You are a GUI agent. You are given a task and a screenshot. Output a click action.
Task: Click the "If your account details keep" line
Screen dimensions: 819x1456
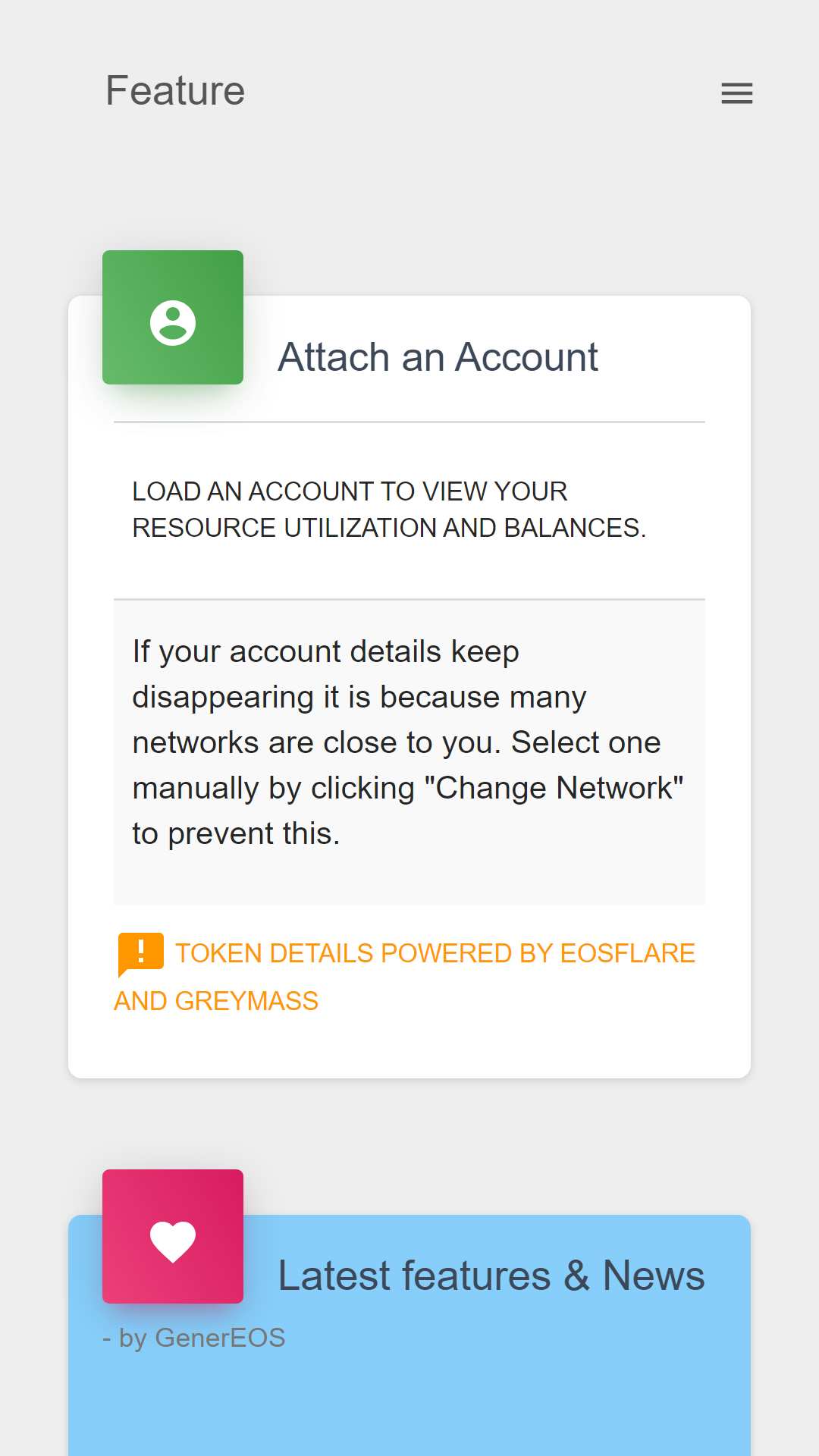point(325,651)
